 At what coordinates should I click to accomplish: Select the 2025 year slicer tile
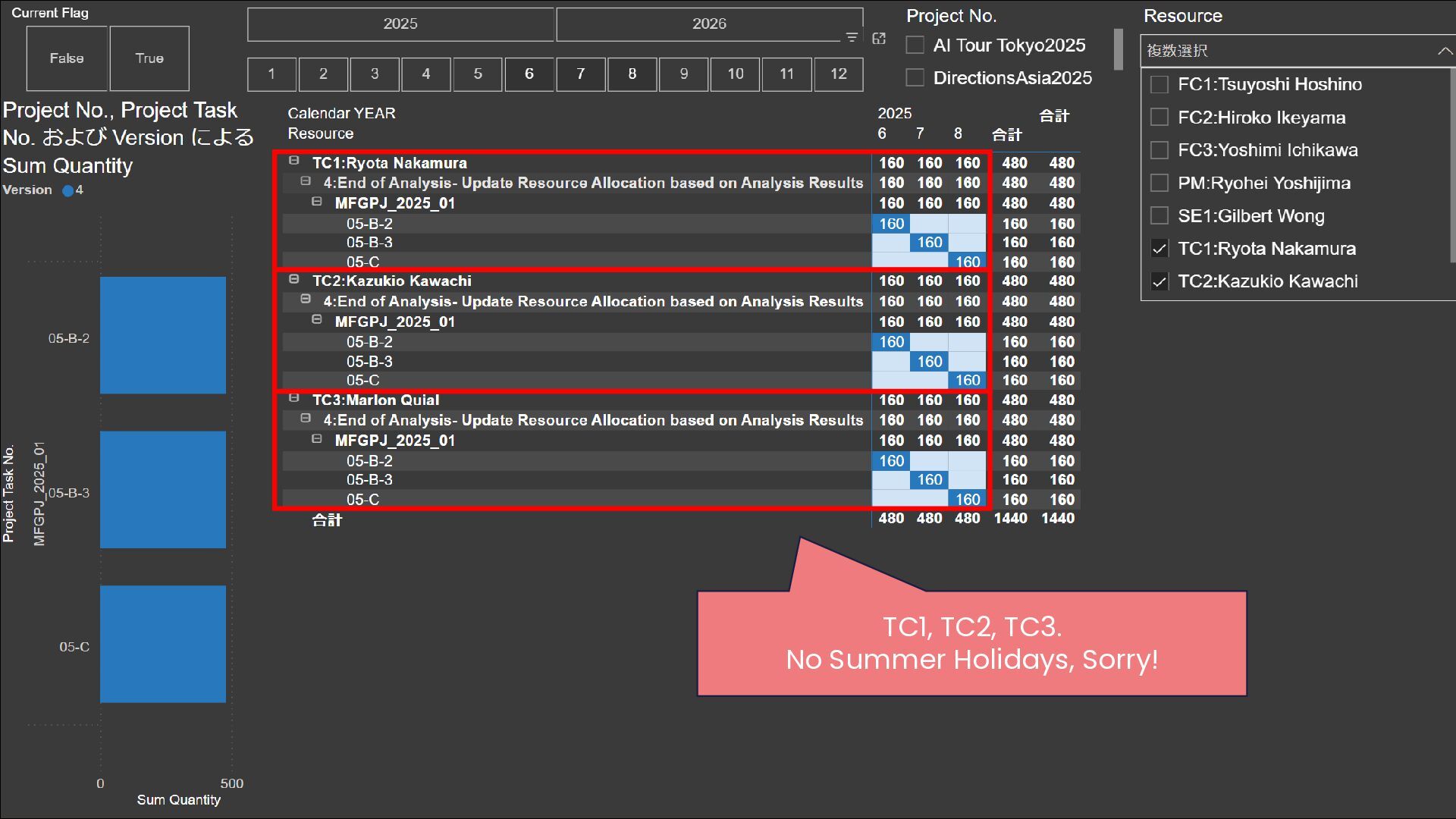pyautogui.click(x=400, y=24)
